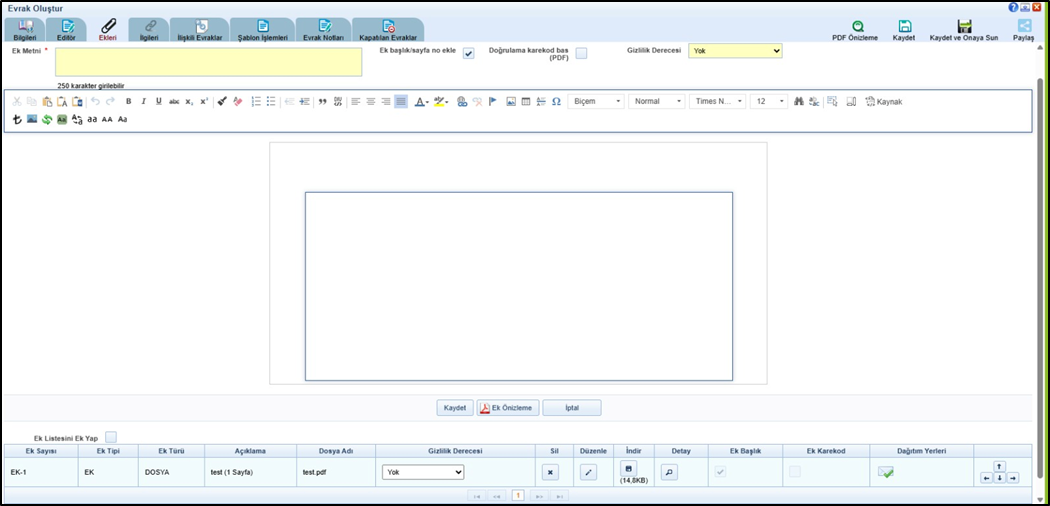Screen dimensions: 1050x506
Task: Click the Kaydet button below the editor
Action: pos(455,408)
